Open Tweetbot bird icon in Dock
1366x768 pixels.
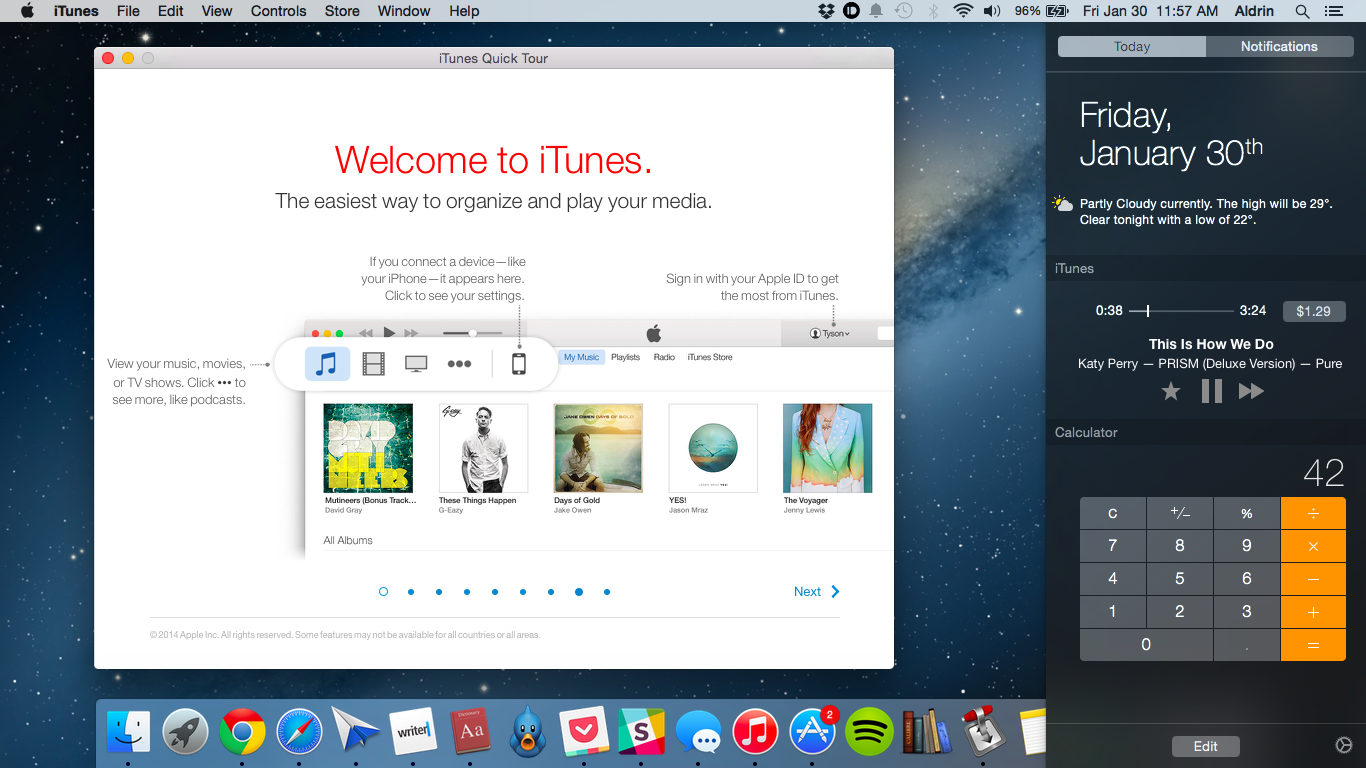[x=527, y=732]
